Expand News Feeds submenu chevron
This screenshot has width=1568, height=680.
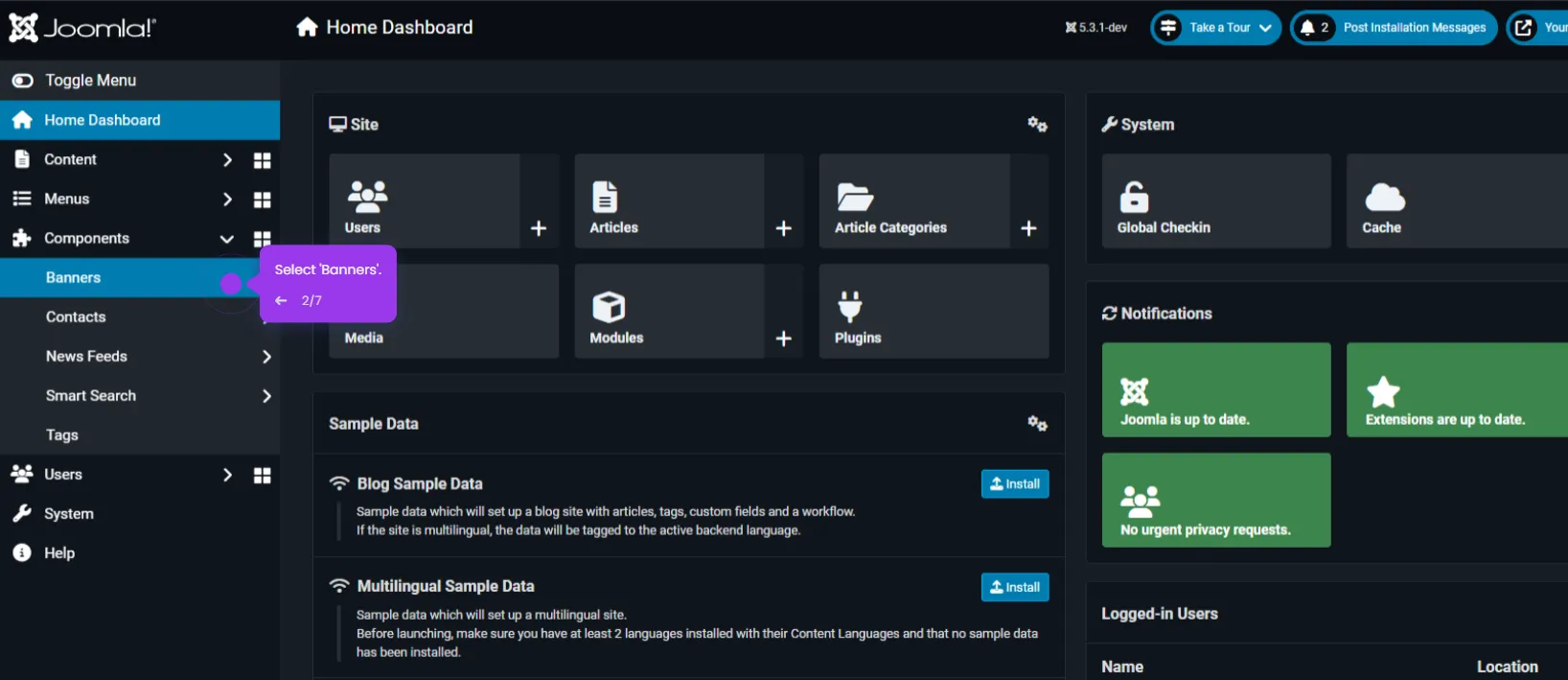[266, 357]
